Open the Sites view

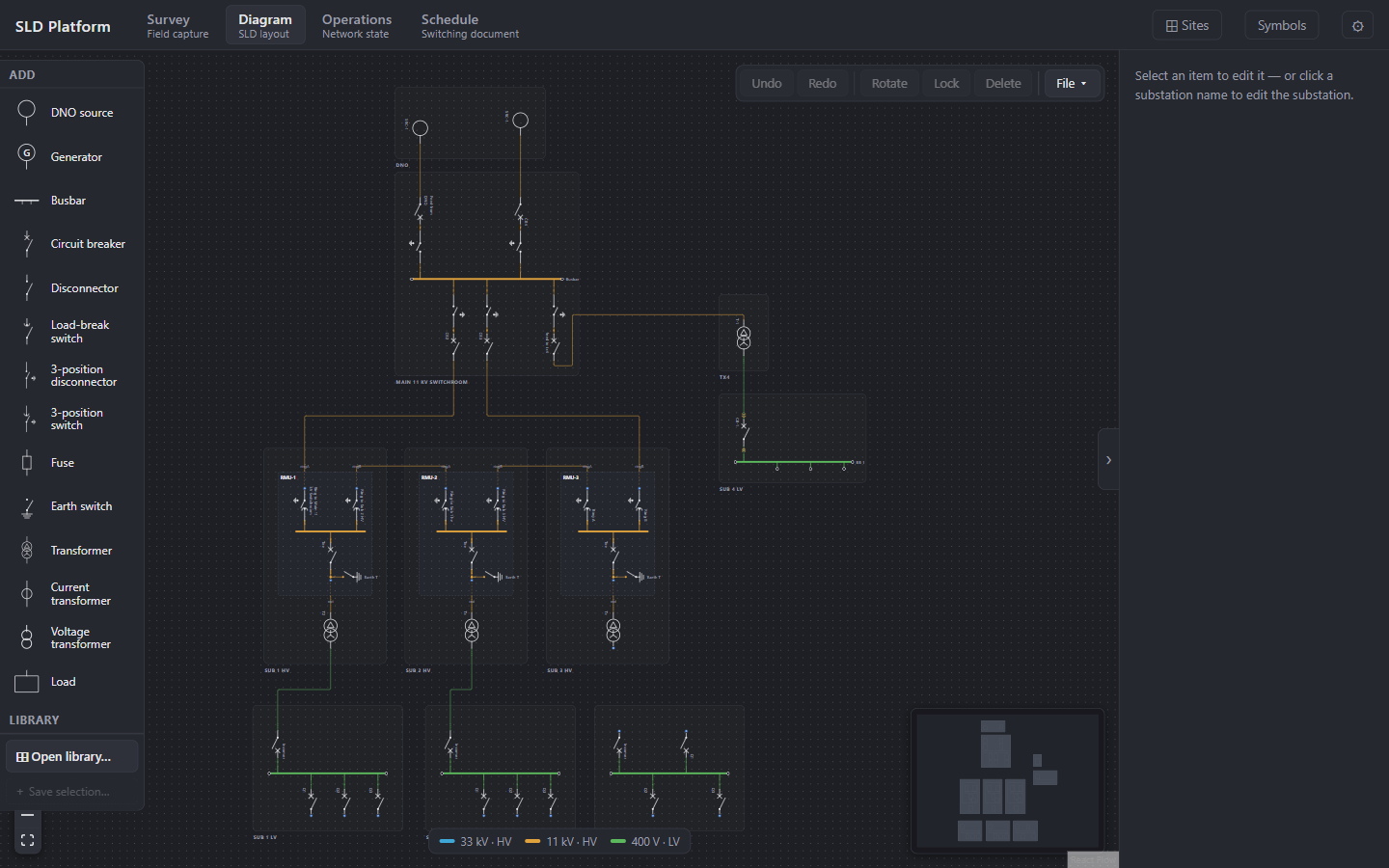click(x=1187, y=26)
